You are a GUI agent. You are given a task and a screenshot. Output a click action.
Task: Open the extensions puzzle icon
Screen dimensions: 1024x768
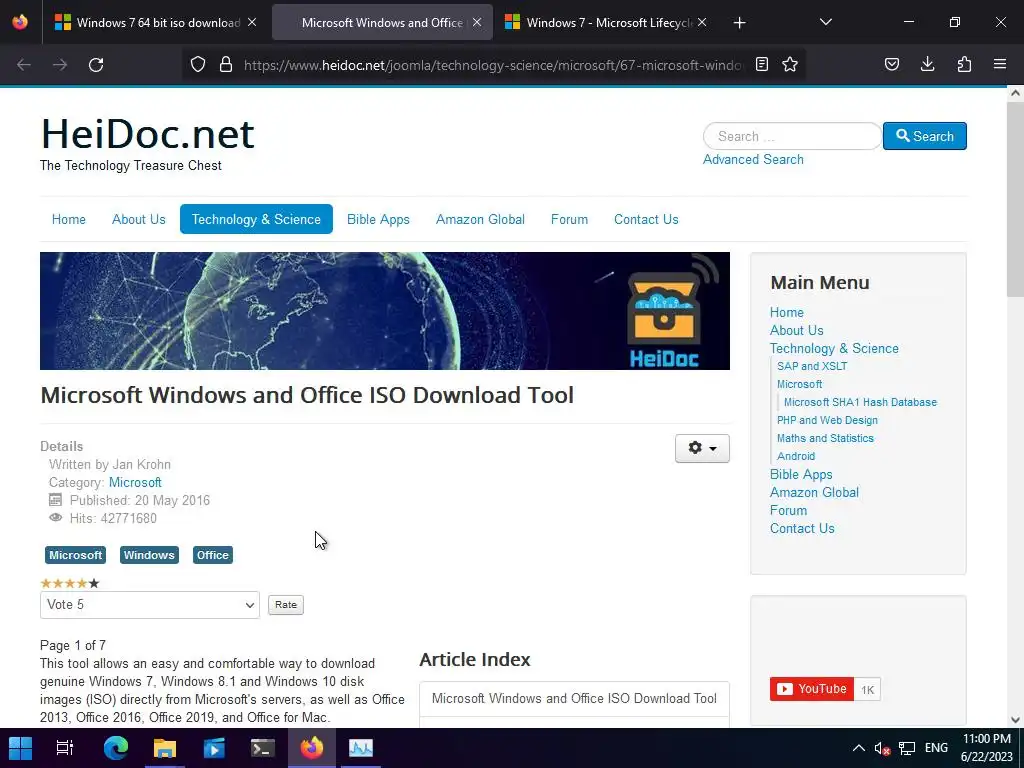point(964,64)
